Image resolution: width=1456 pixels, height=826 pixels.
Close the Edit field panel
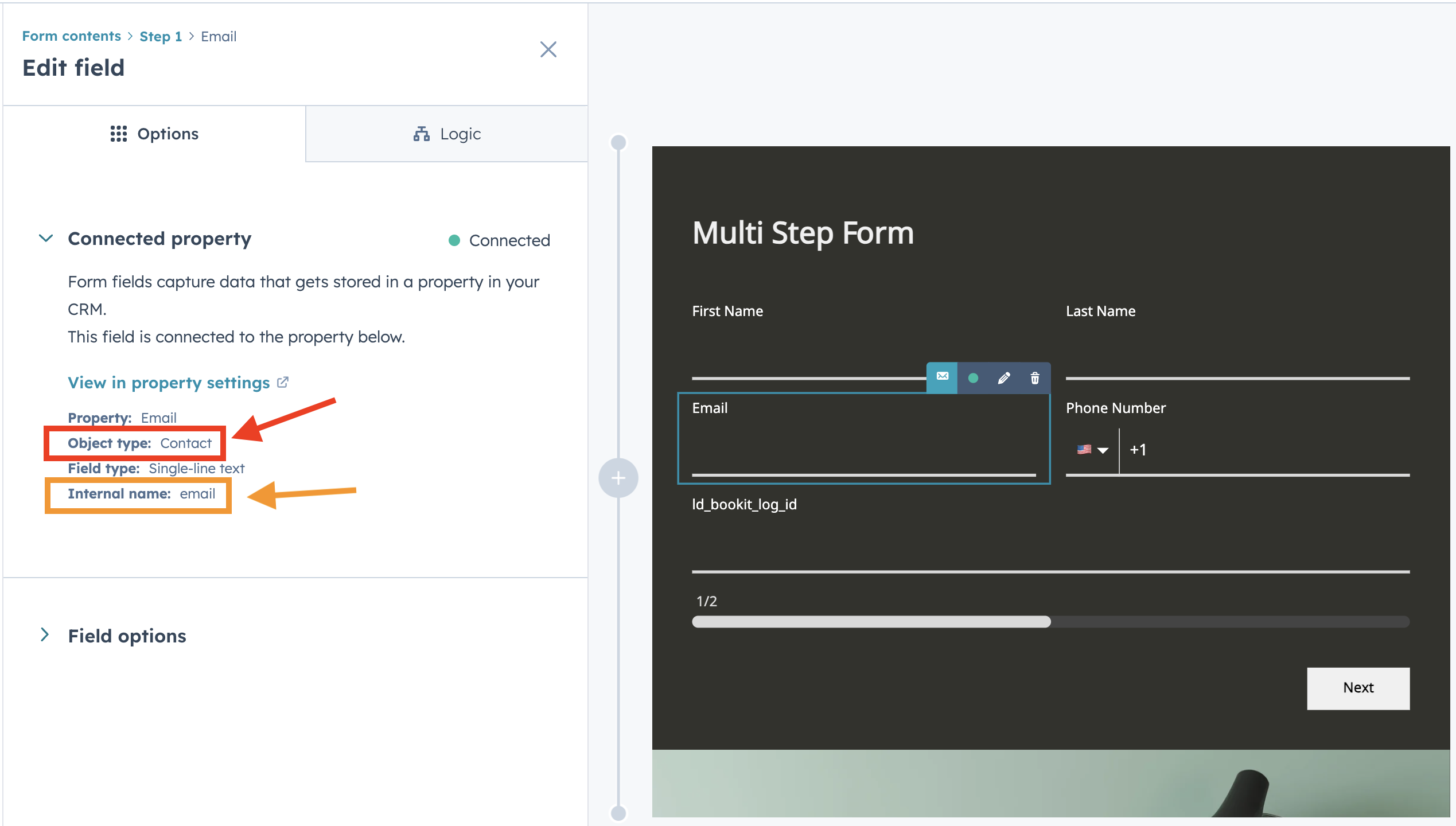point(548,49)
